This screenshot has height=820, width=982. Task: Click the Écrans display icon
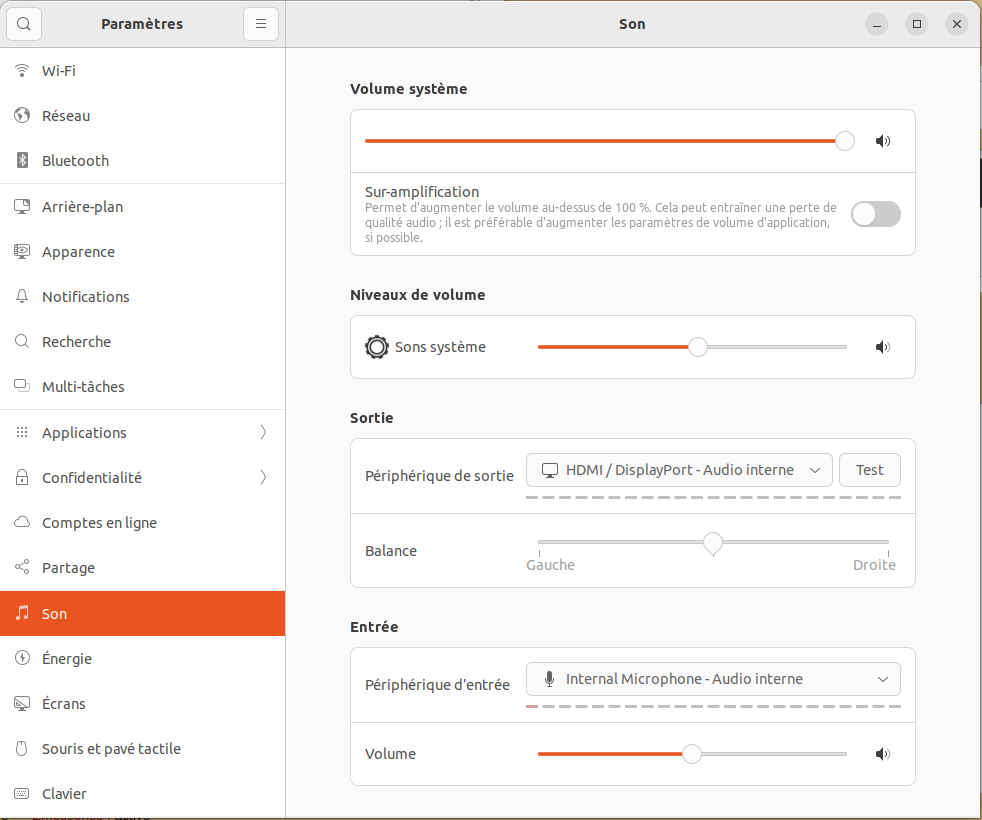(x=22, y=703)
